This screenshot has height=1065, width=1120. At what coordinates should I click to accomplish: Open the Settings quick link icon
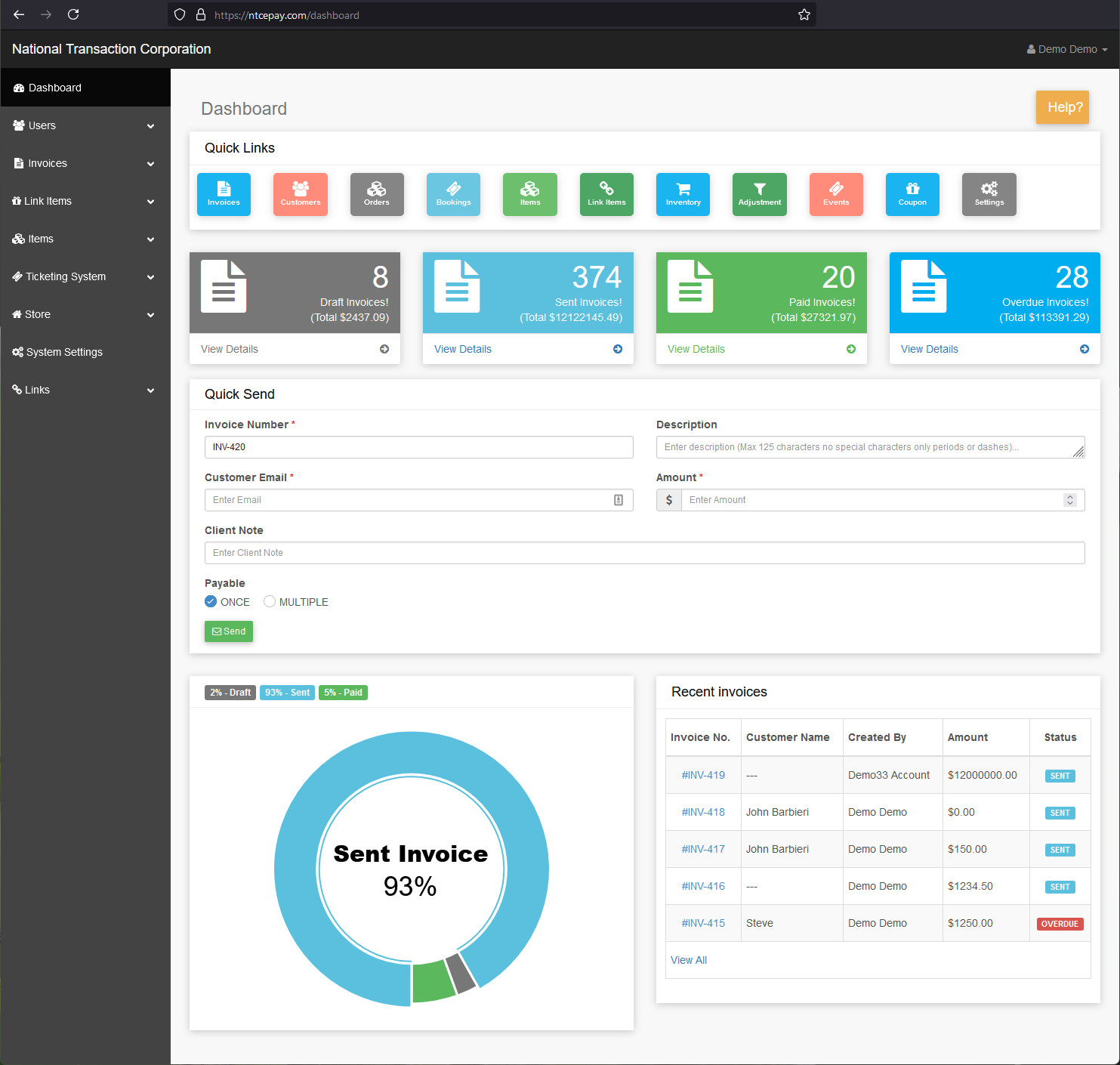click(989, 194)
